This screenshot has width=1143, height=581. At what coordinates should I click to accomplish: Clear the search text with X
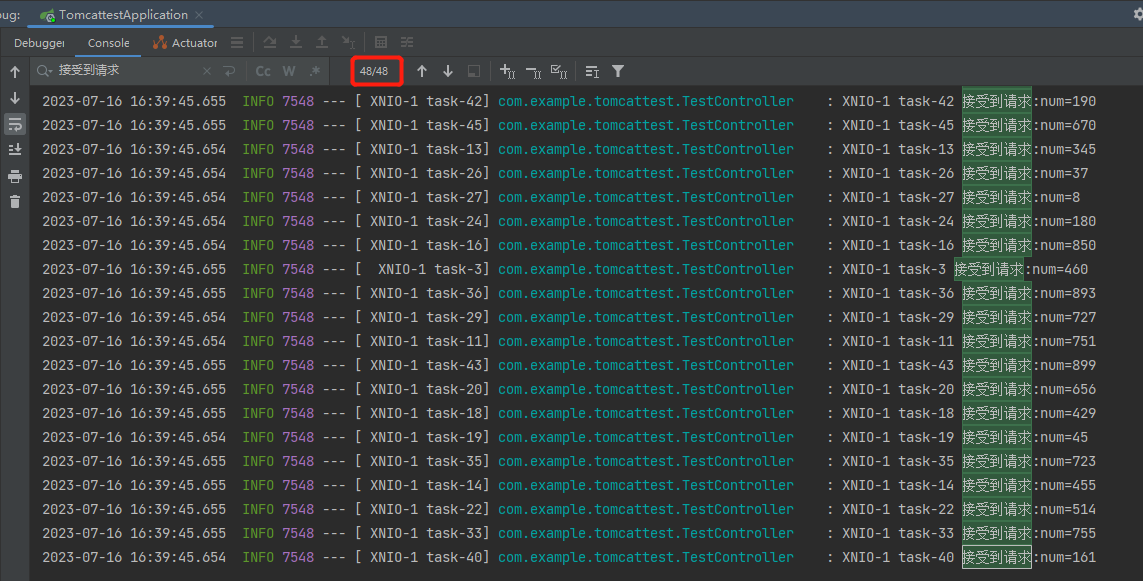point(207,71)
